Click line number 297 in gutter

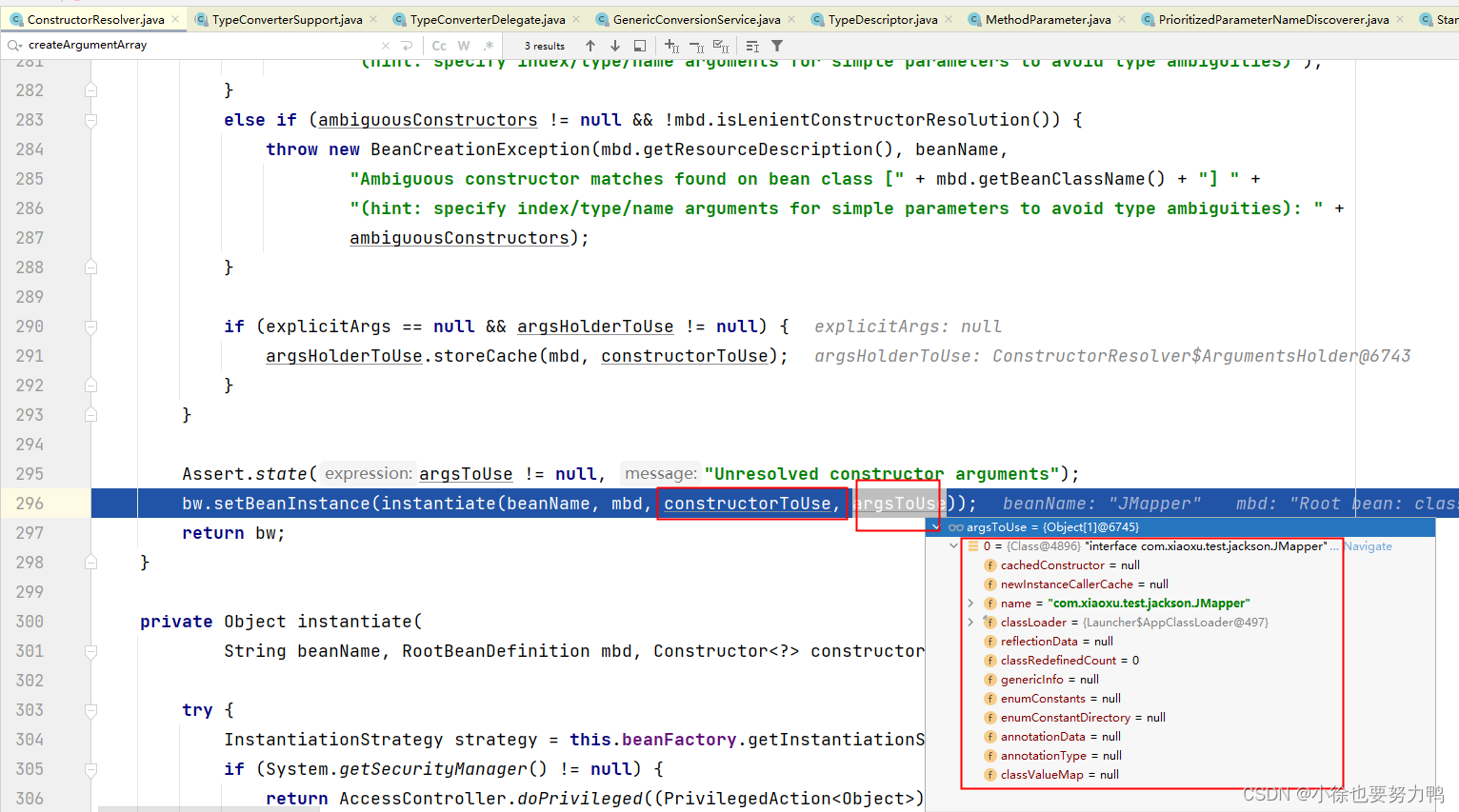(30, 533)
